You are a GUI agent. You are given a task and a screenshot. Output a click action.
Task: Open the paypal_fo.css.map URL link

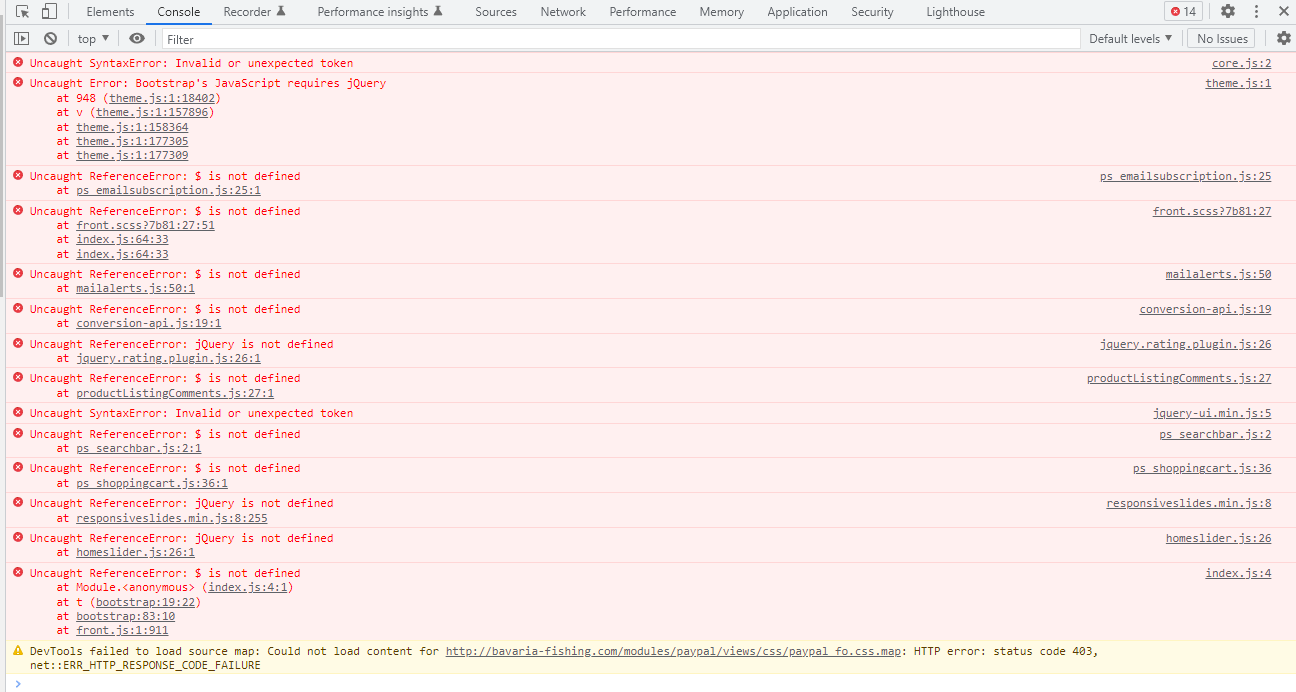675,651
